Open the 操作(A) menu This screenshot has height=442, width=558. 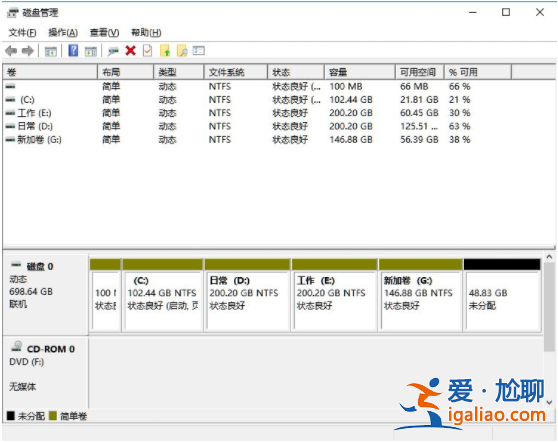pos(63,33)
